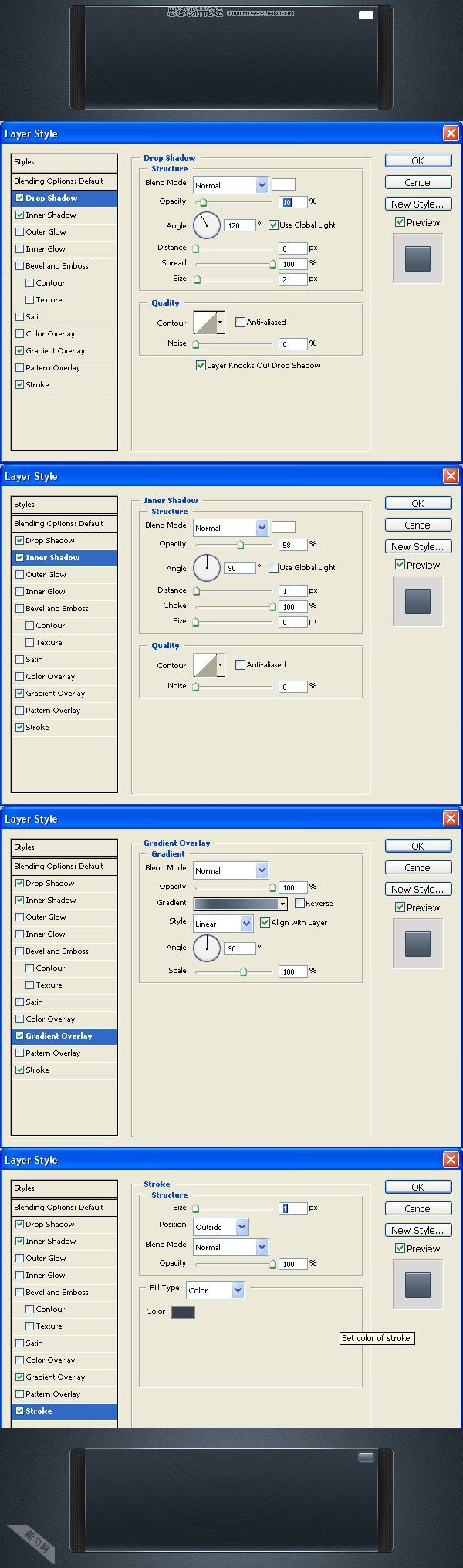Open the gradient picker dropdown arrow
Image resolution: width=463 pixels, height=1568 pixels.
(283, 904)
